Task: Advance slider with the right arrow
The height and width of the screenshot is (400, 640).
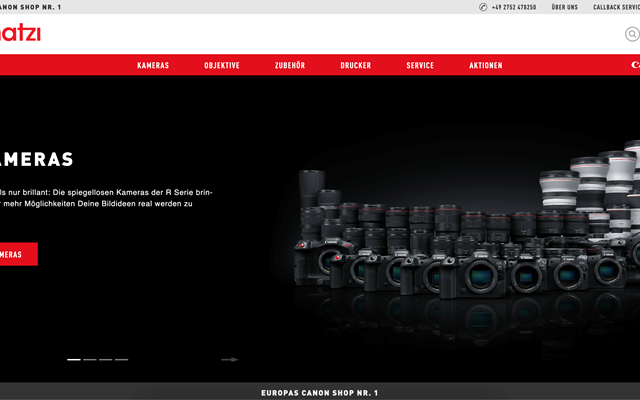Action: [x=229, y=360]
